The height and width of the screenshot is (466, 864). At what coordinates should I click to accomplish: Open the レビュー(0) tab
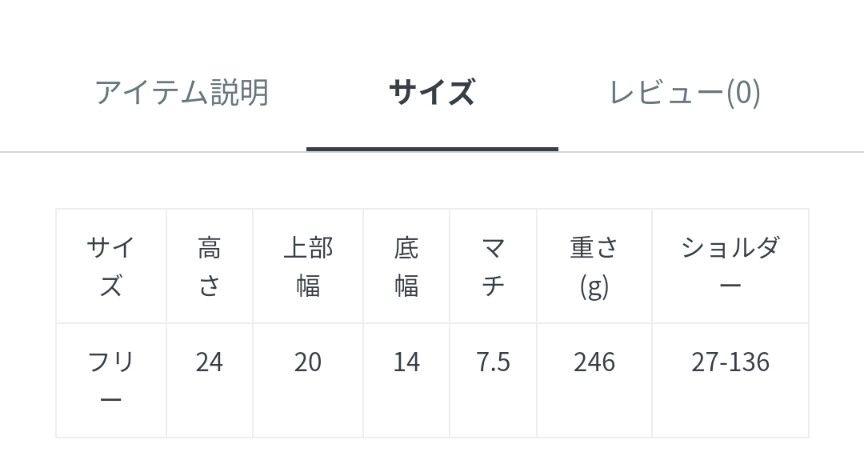pos(685,92)
